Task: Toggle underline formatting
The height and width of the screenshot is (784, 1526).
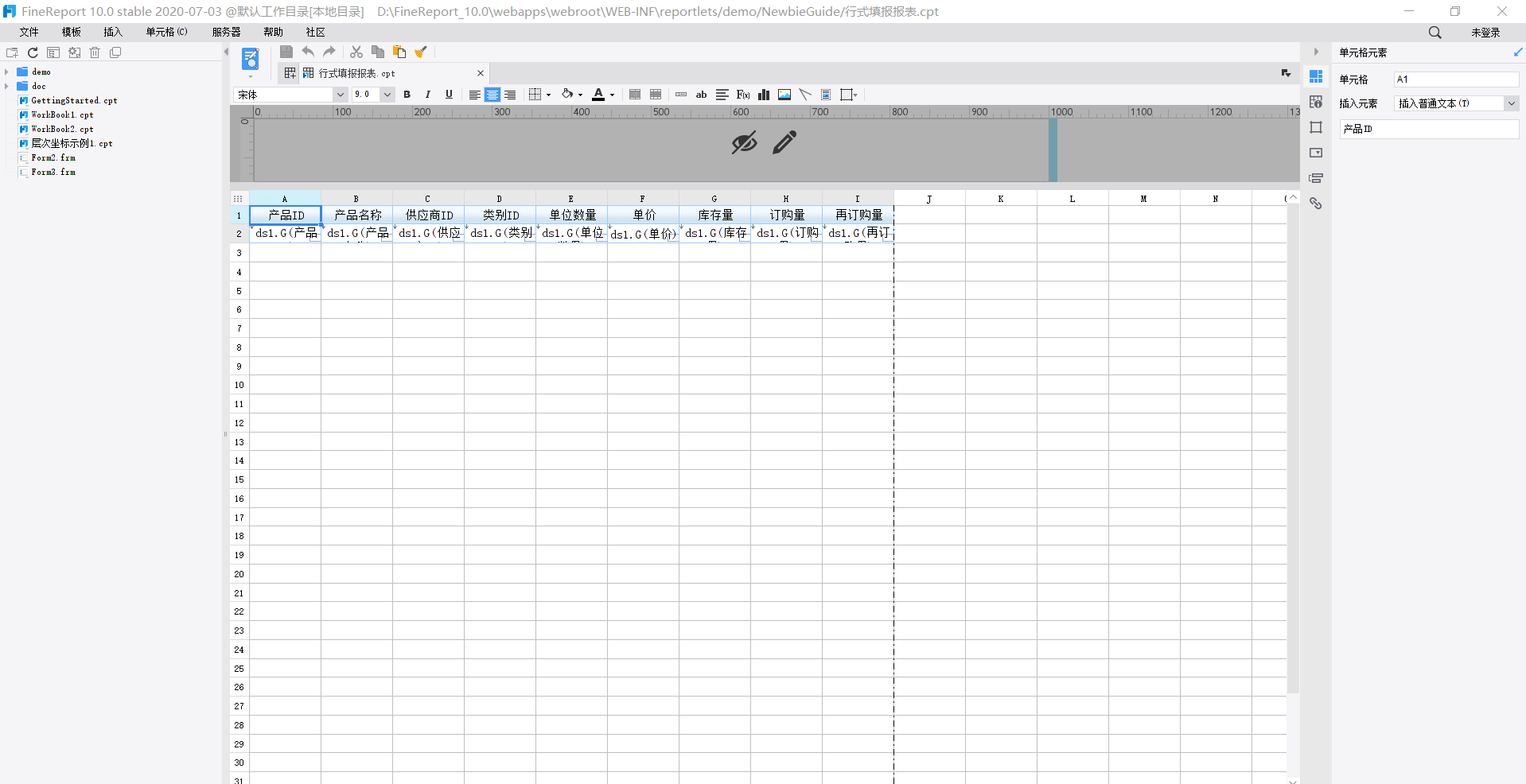Action: [x=449, y=95]
